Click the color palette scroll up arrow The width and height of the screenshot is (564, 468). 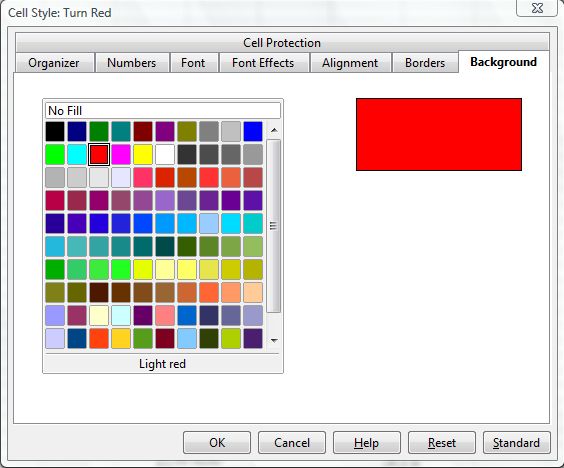point(274,130)
